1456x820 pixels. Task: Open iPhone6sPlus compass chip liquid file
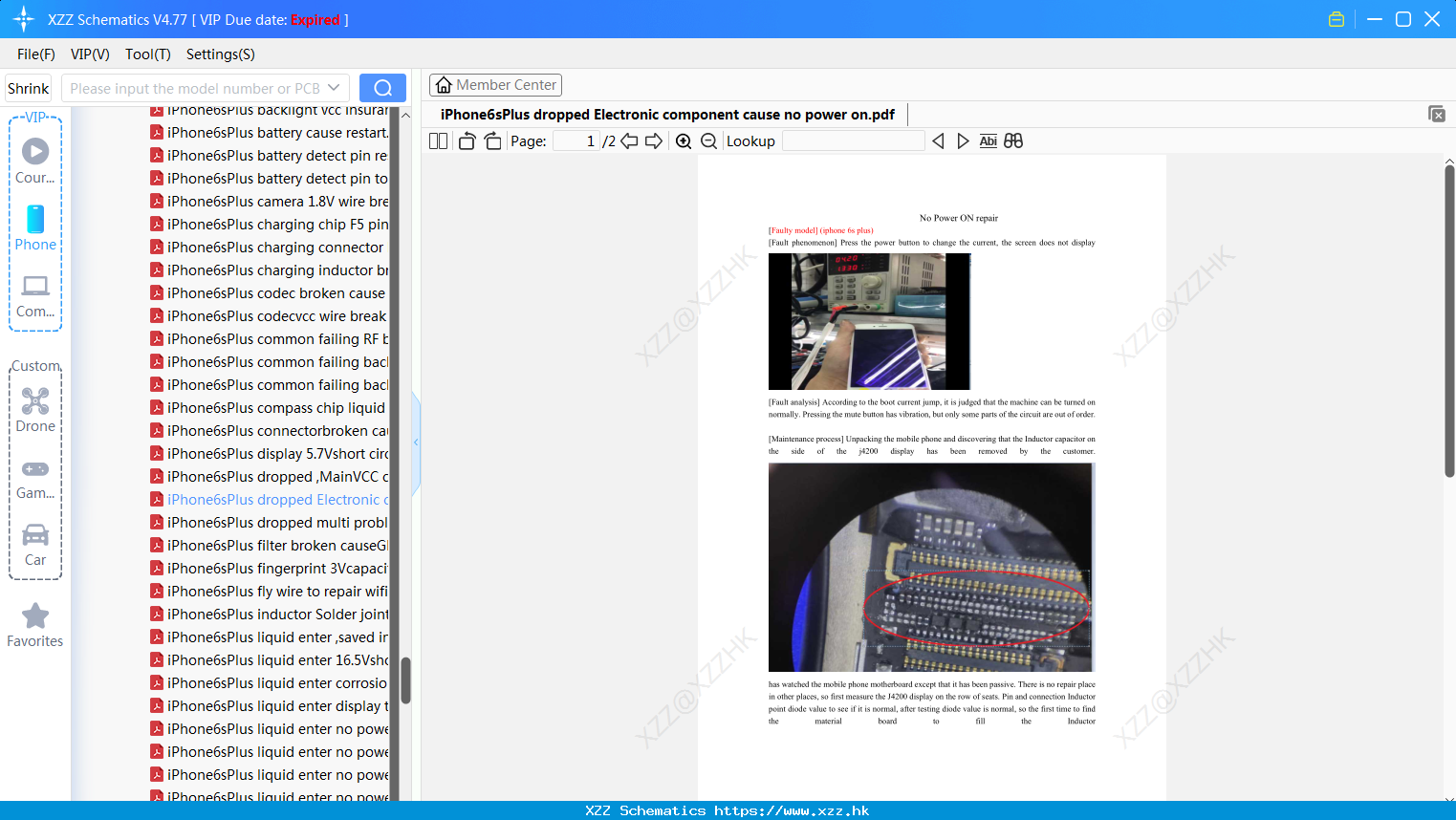point(268,408)
